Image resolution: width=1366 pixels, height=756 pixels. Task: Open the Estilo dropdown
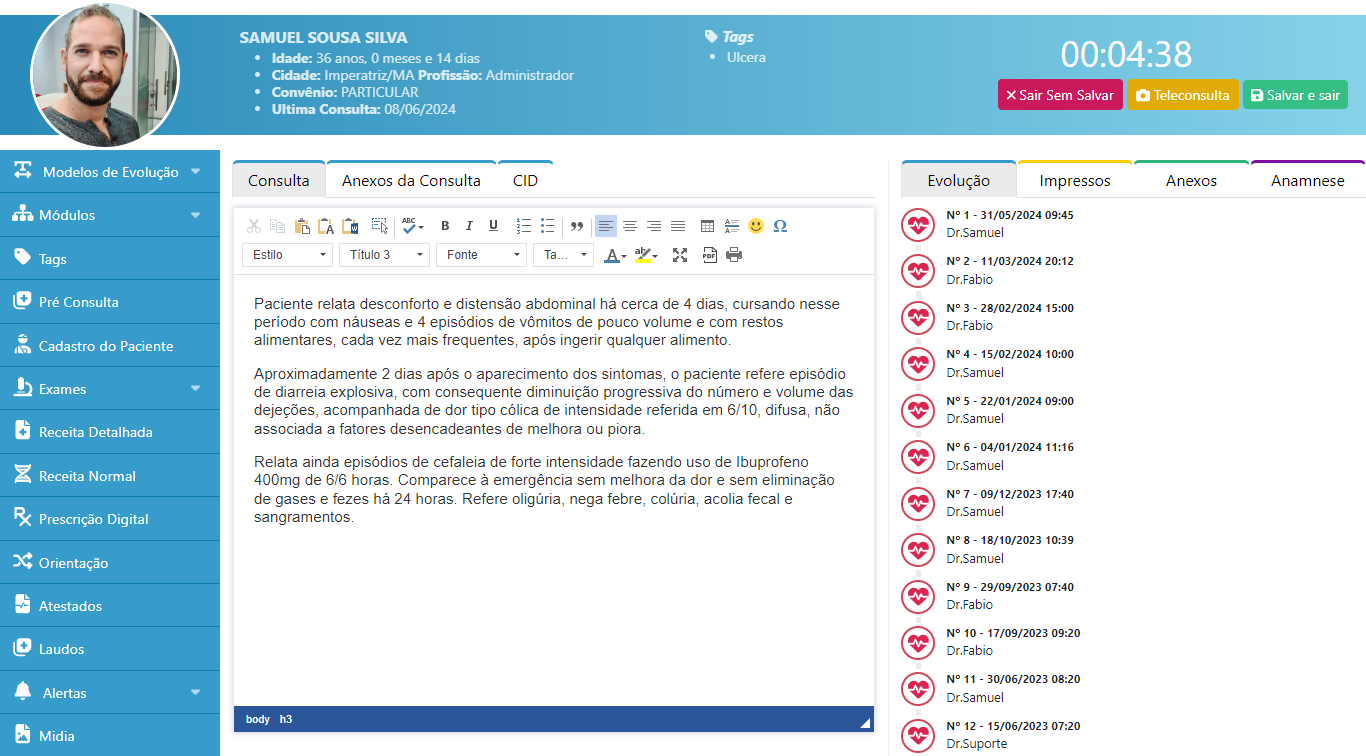pyautogui.click(x=287, y=255)
